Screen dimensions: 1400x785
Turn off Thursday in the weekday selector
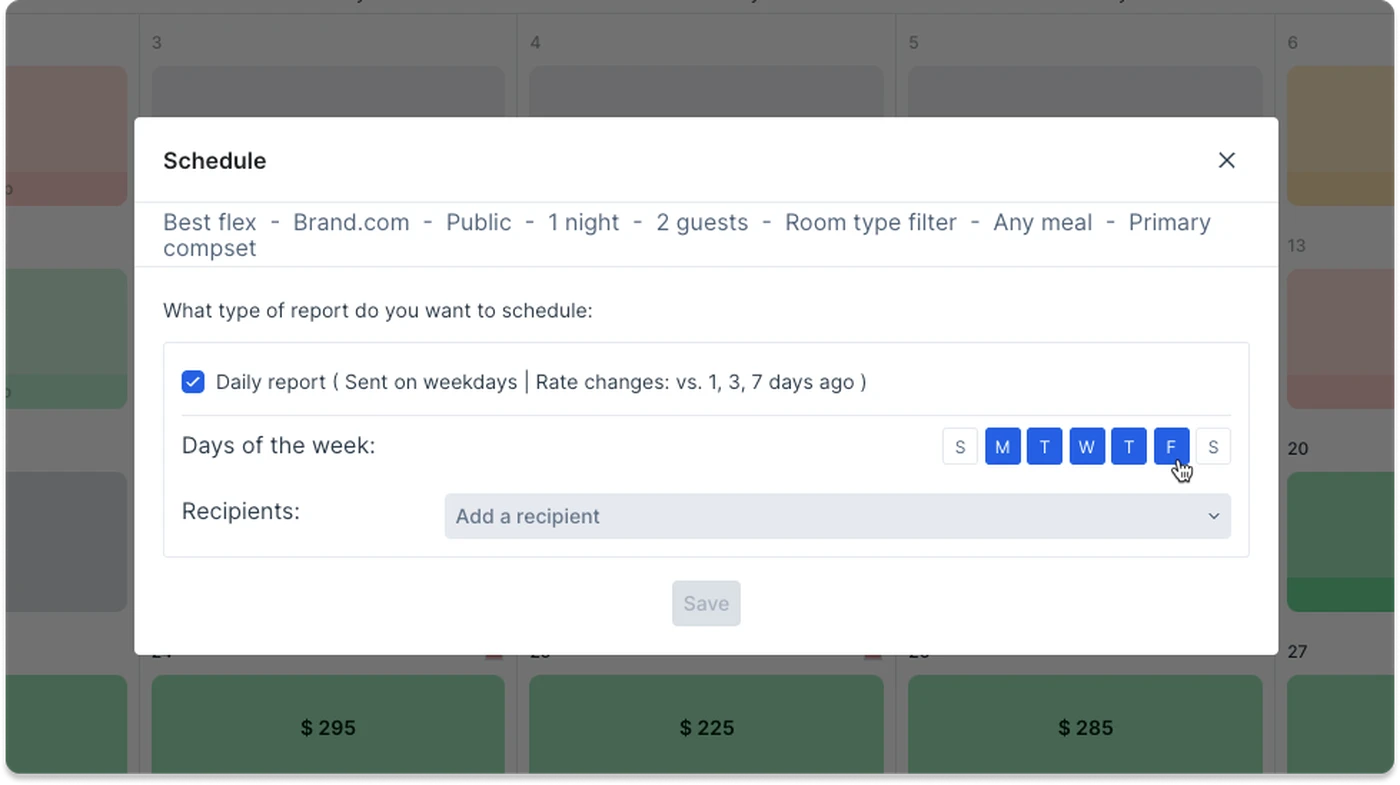[1129, 447]
